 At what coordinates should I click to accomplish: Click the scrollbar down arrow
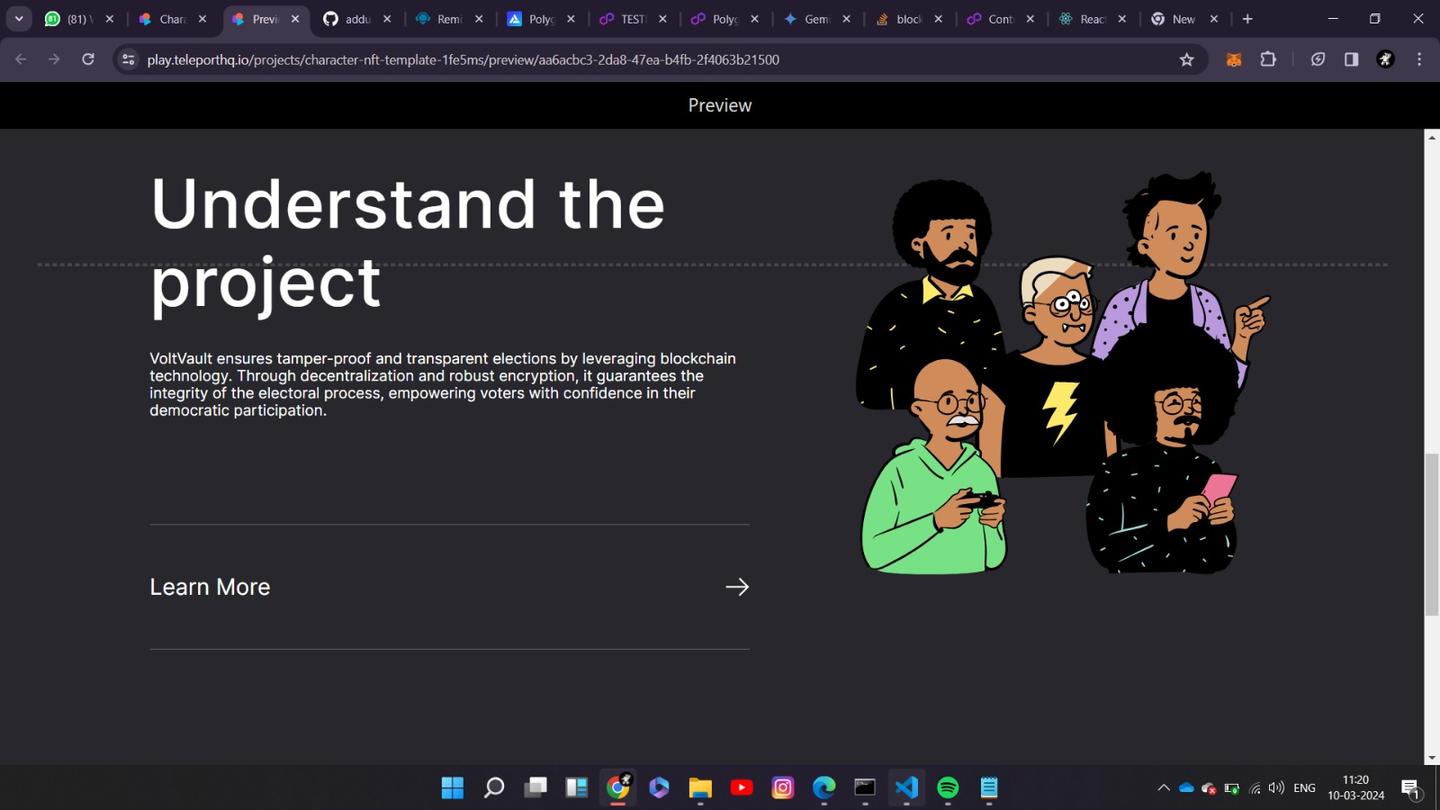coord(1432,758)
